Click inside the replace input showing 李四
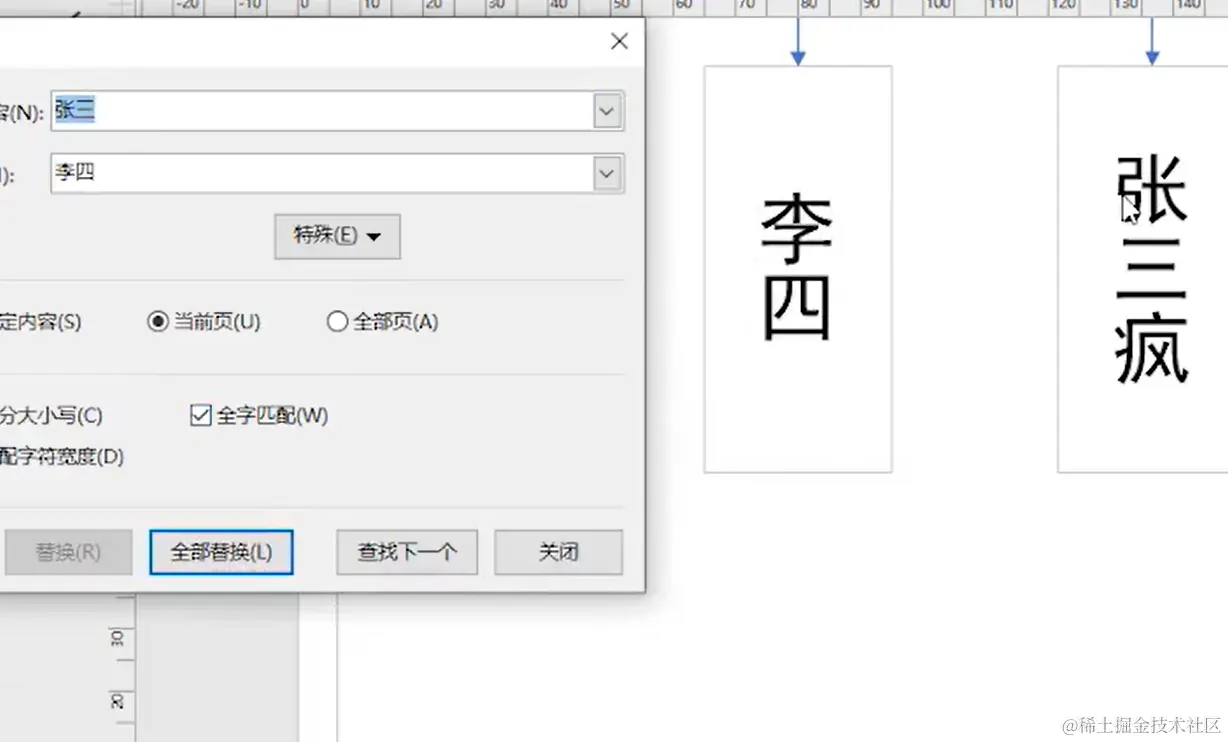The height and width of the screenshot is (742, 1228). tap(300, 173)
